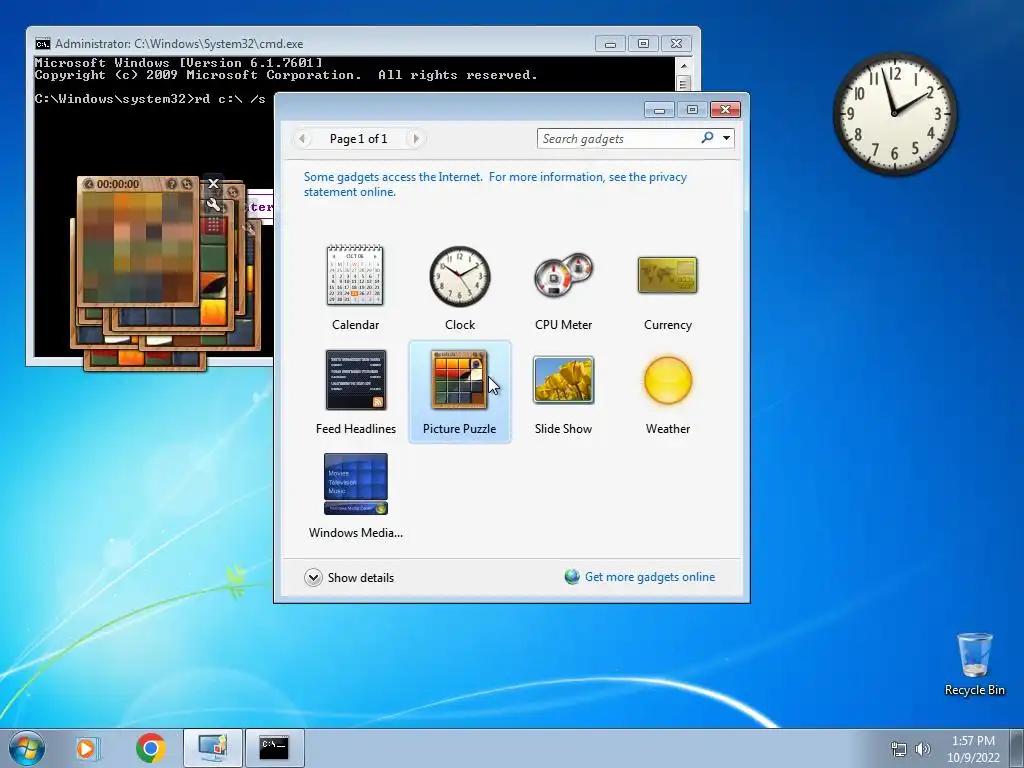This screenshot has height=768, width=1024.
Task: Shuffle the Picture Puzzle tiles
Action: tap(187, 184)
